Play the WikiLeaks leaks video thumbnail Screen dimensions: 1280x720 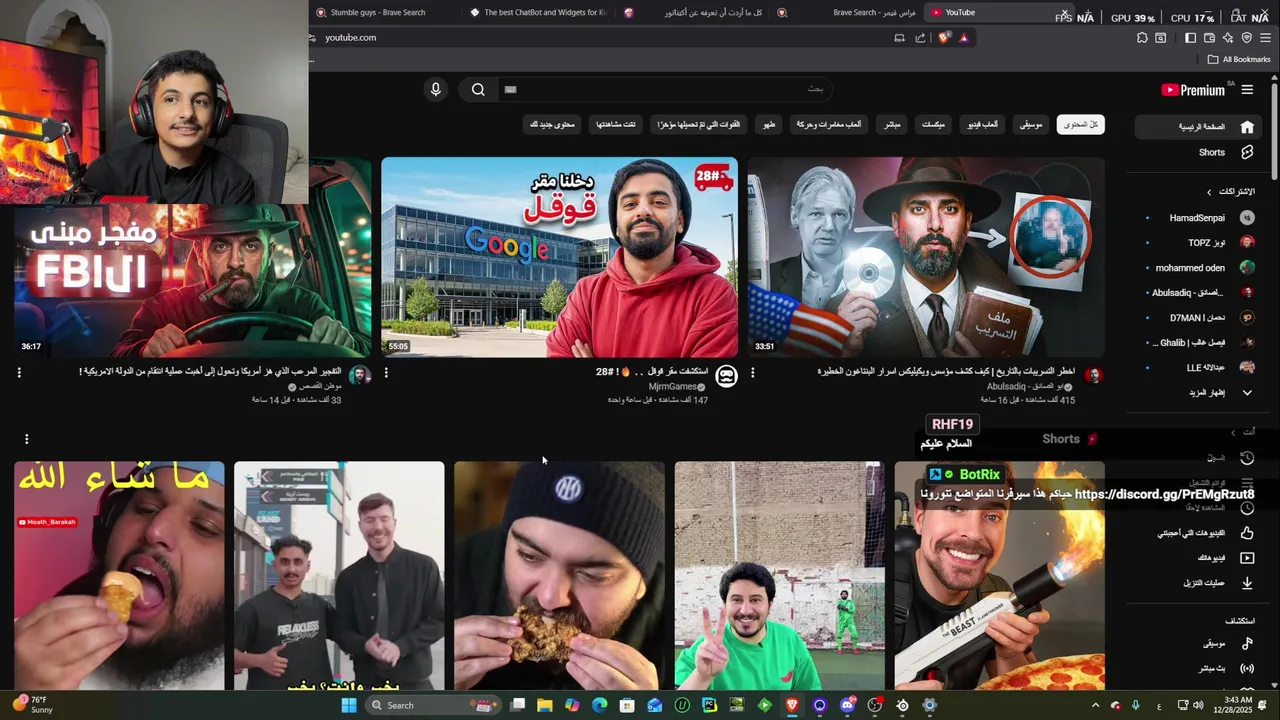pyautogui.click(x=926, y=257)
